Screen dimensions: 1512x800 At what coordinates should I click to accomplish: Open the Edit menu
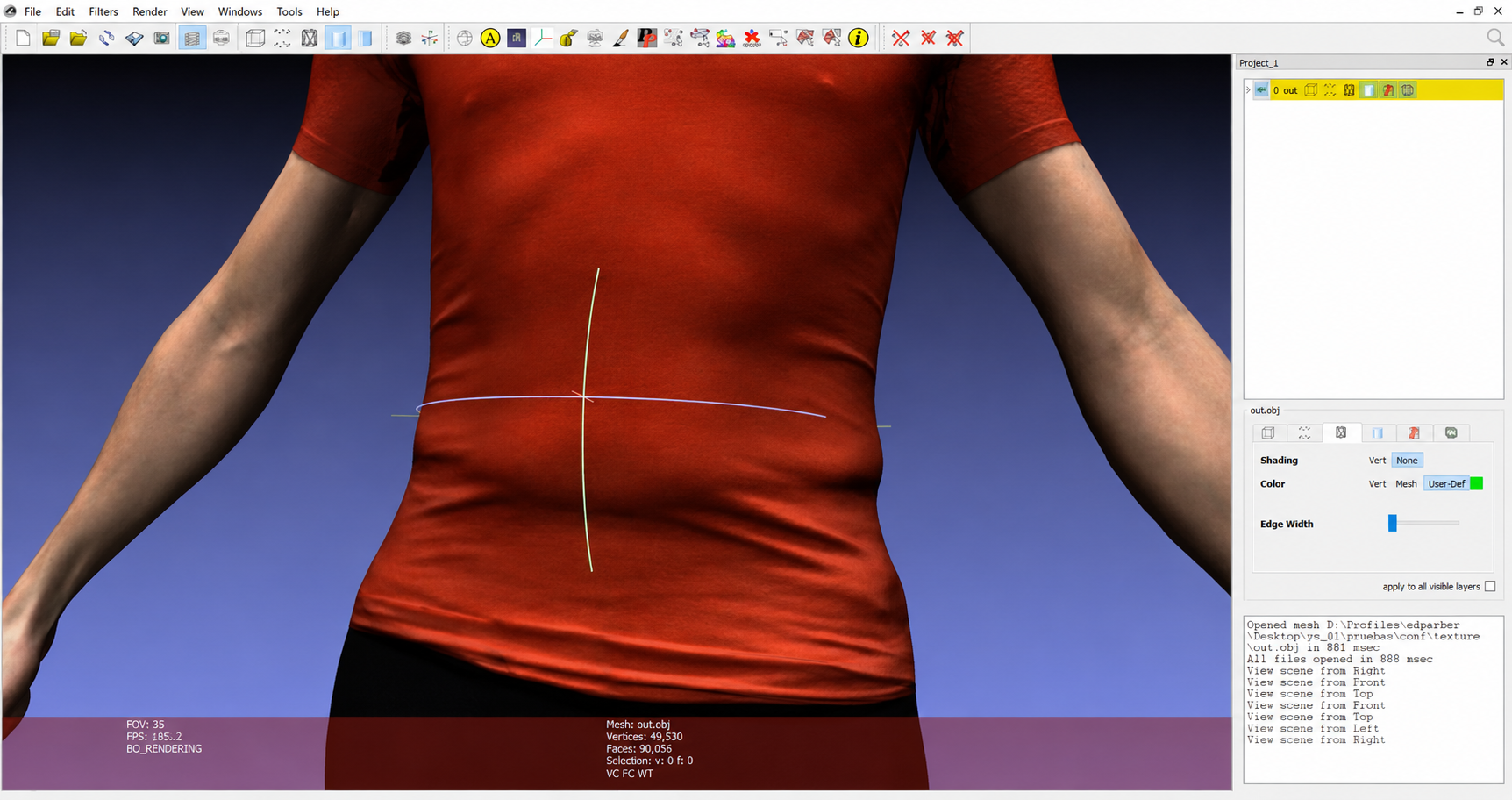[65, 11]
